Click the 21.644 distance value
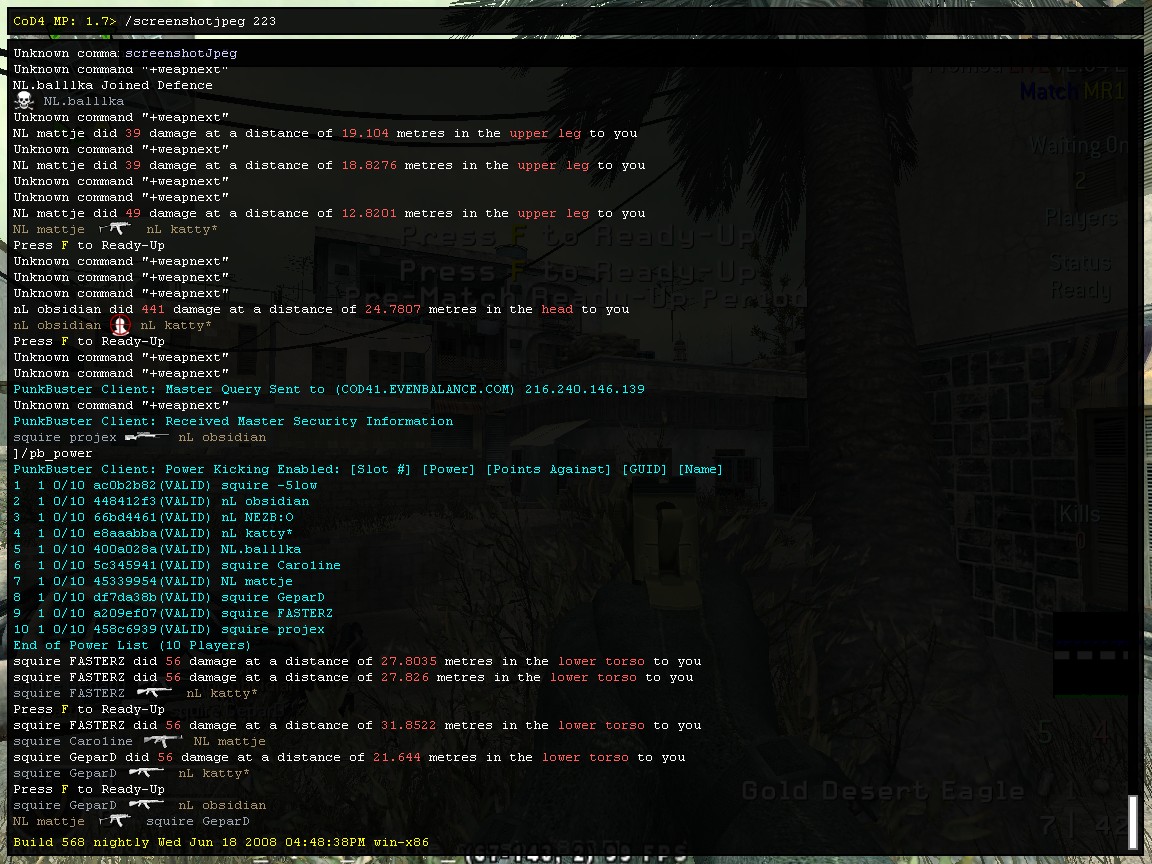 397,757
